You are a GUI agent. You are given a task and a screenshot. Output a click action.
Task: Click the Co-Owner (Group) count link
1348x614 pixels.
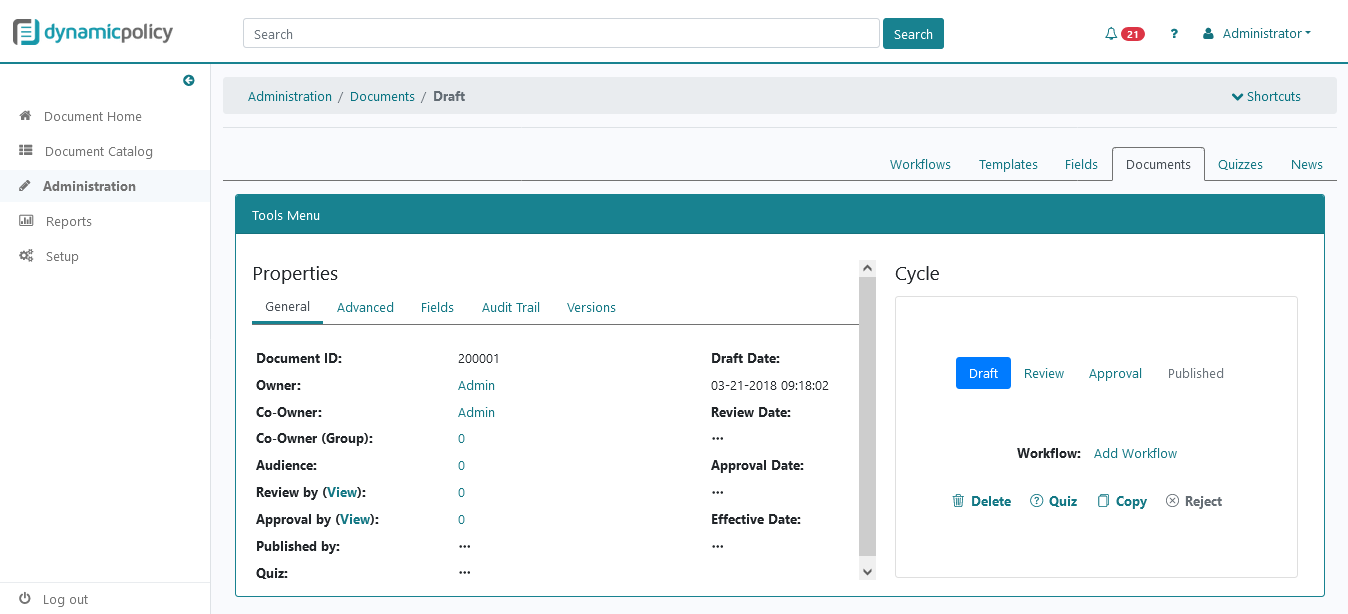461,439
